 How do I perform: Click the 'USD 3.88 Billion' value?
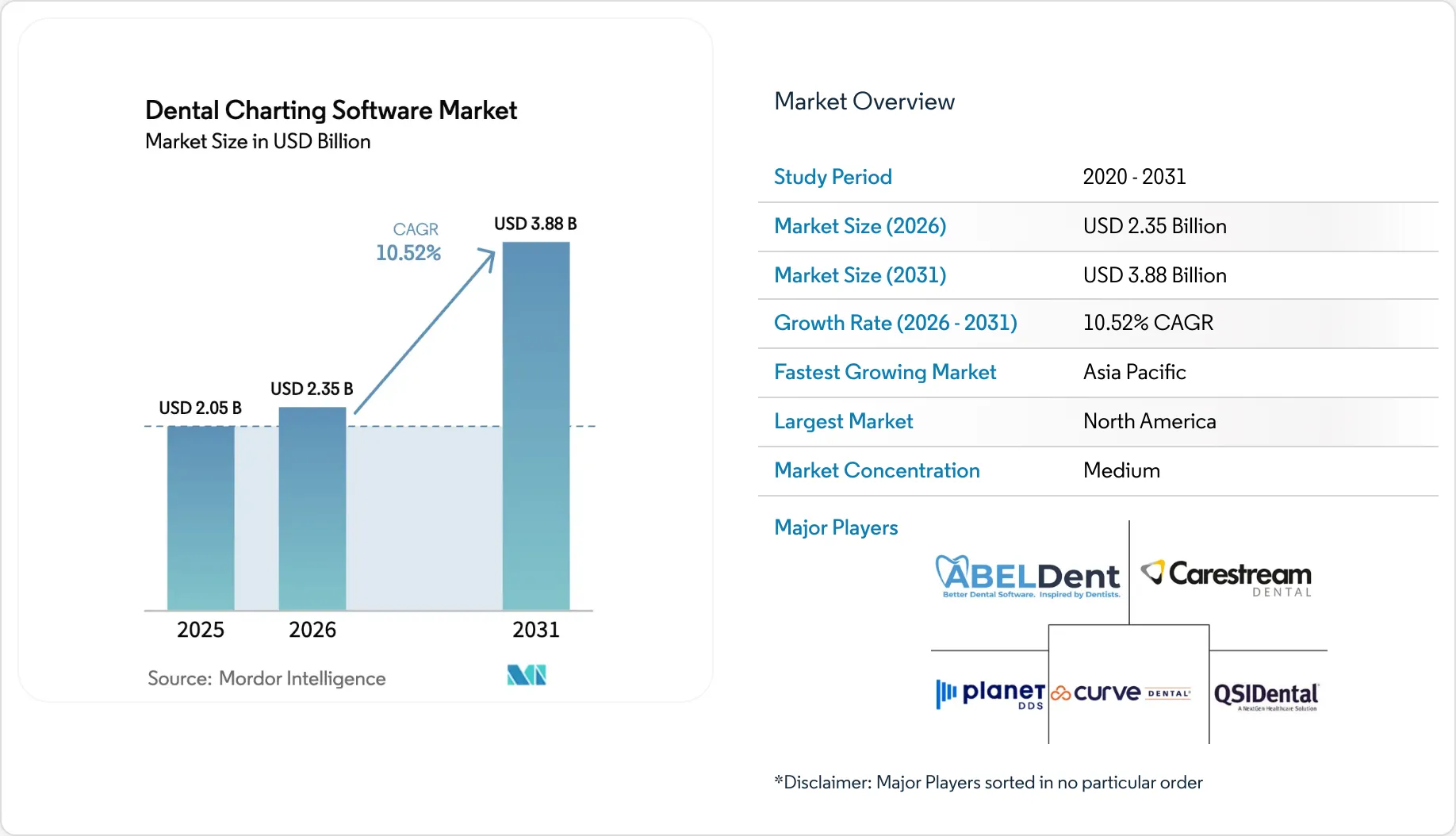[x=1155, y=275]
